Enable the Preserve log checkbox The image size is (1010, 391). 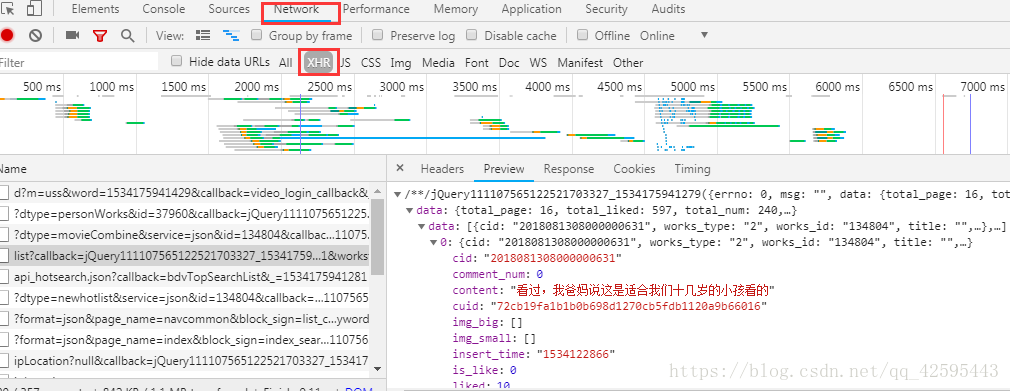378,35
